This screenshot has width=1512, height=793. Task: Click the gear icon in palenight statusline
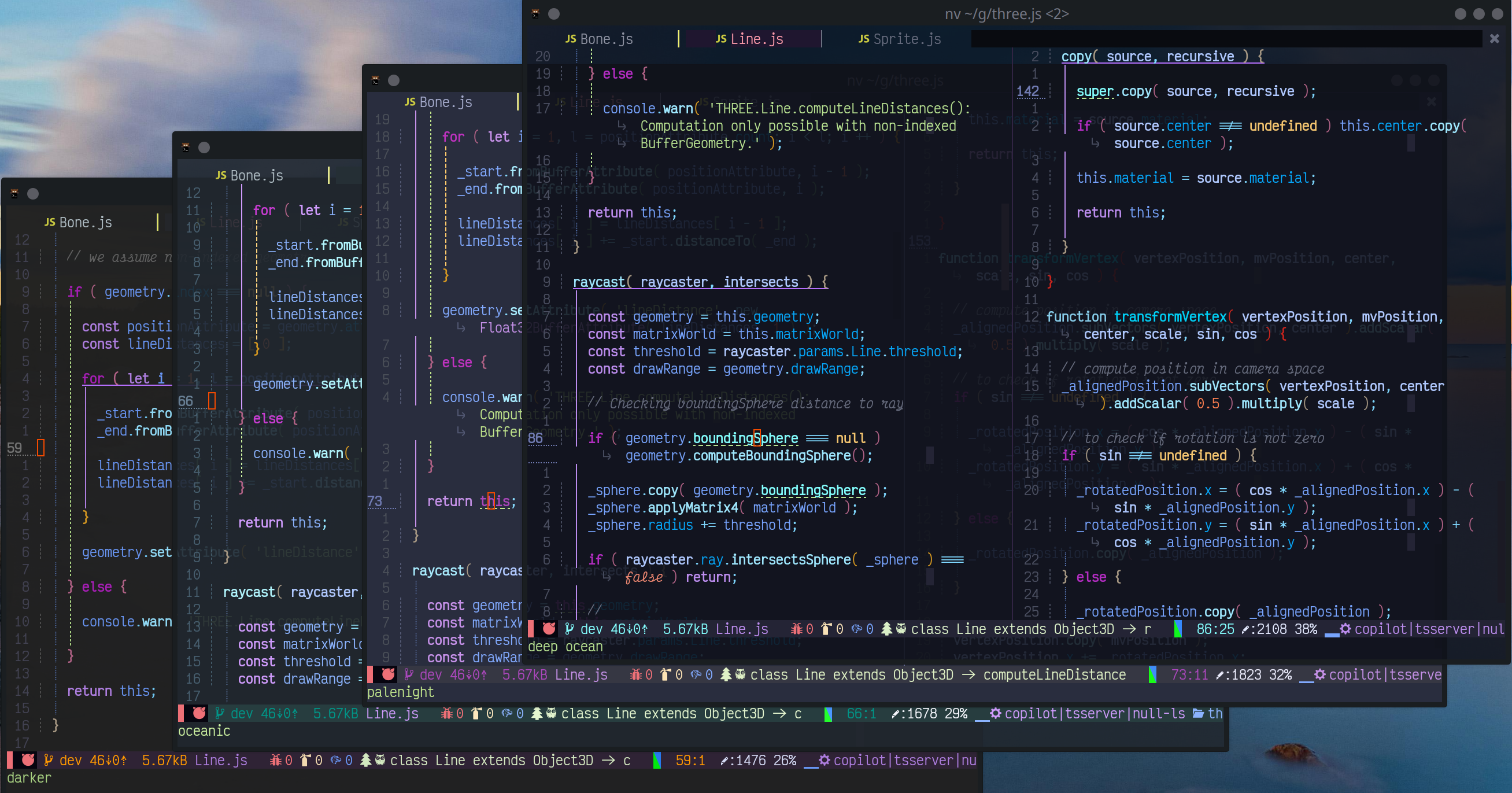click(x=1319, y=674)
